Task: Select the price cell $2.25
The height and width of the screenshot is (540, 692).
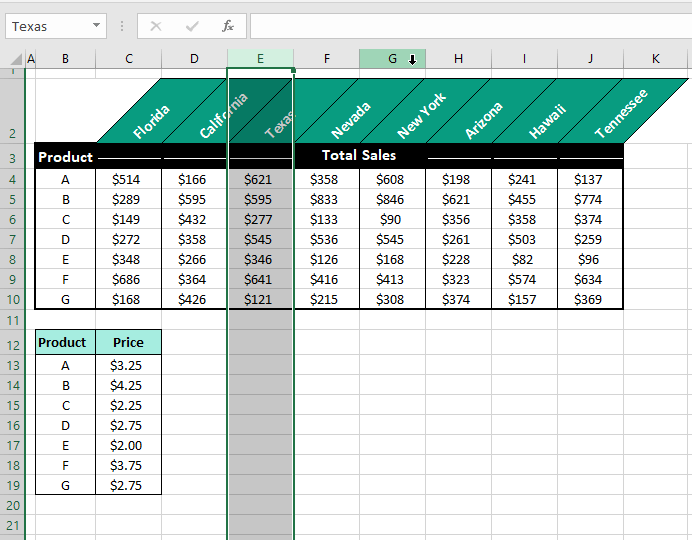Action: coord(128,405)
